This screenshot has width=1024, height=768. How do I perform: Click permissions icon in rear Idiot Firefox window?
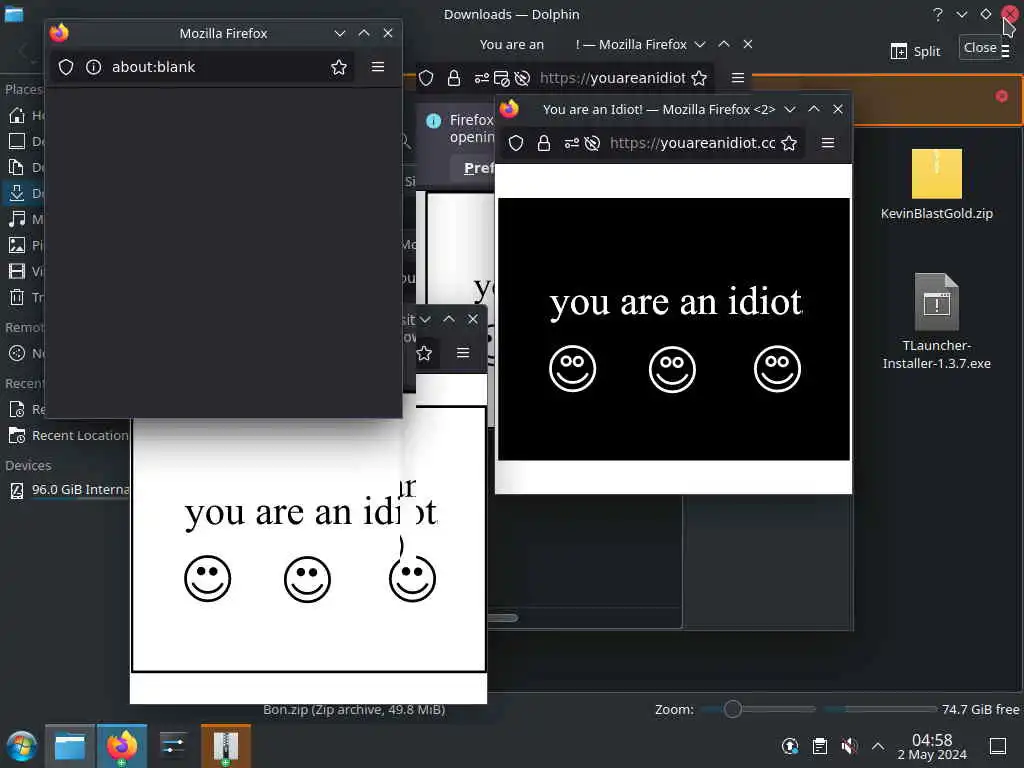point(481,78)
